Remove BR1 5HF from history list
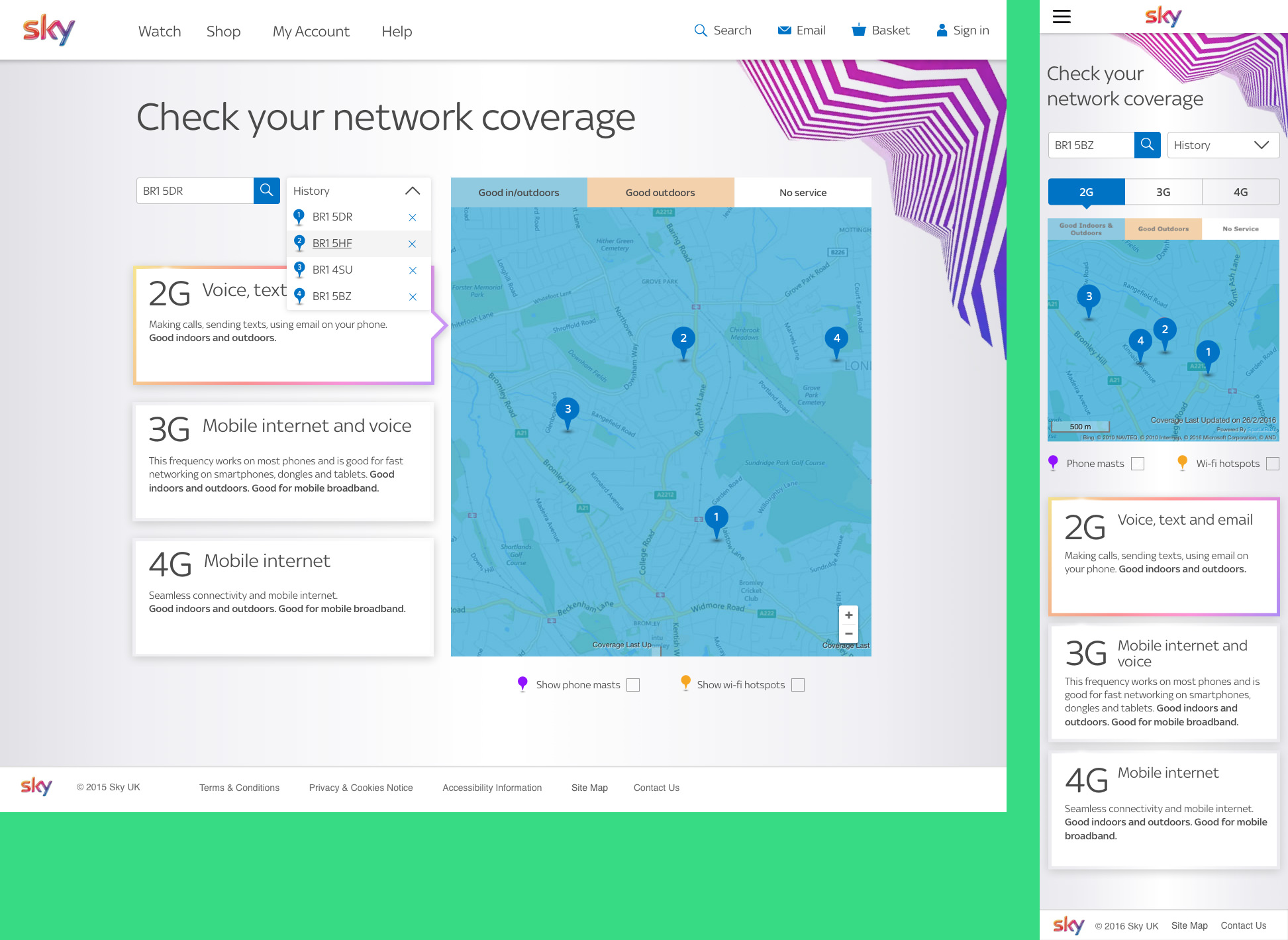The height and width of the screenshot is (940, 1288). pos(413,244)
